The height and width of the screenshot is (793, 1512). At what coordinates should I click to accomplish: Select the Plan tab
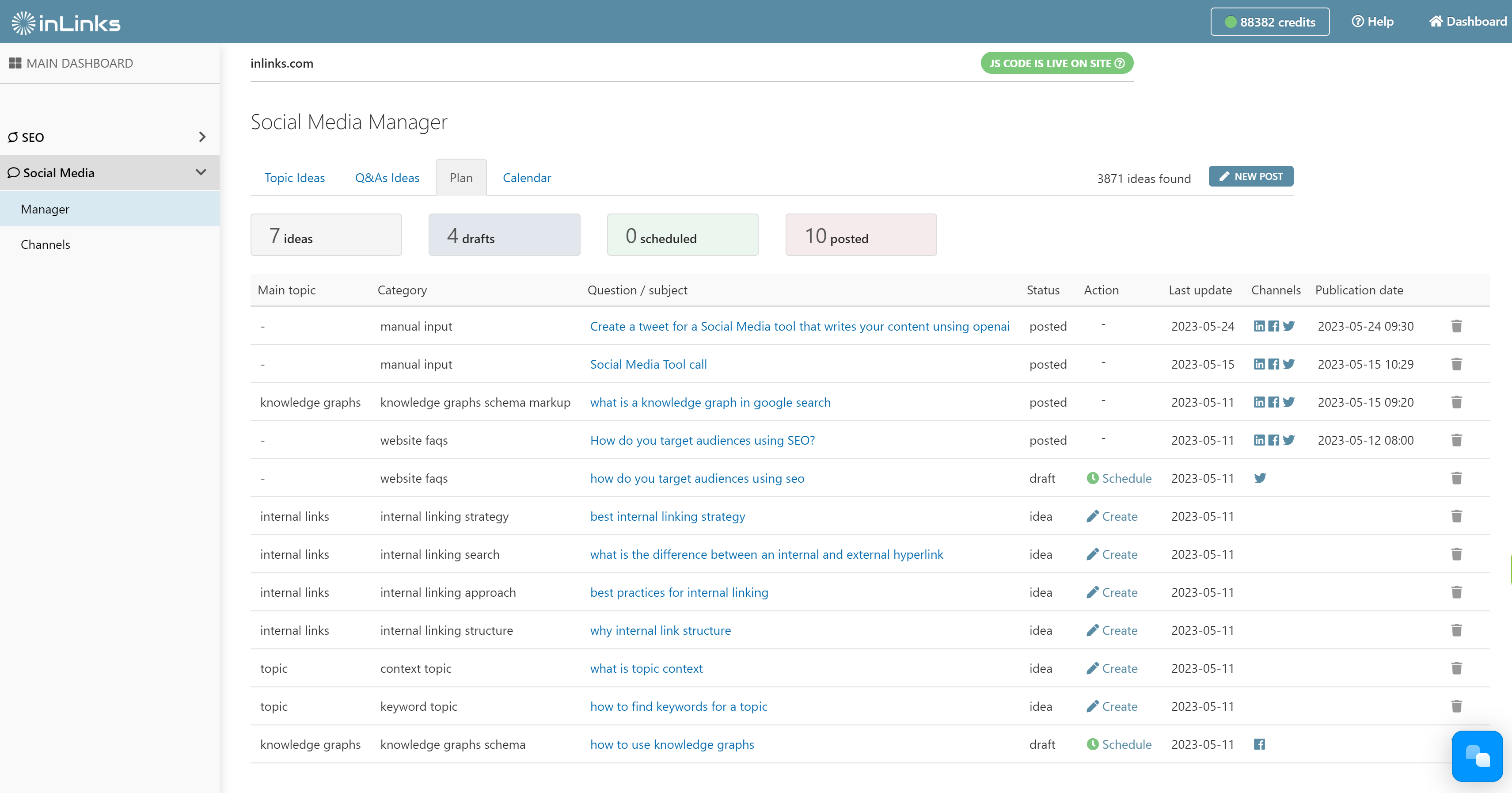point(461,178)
